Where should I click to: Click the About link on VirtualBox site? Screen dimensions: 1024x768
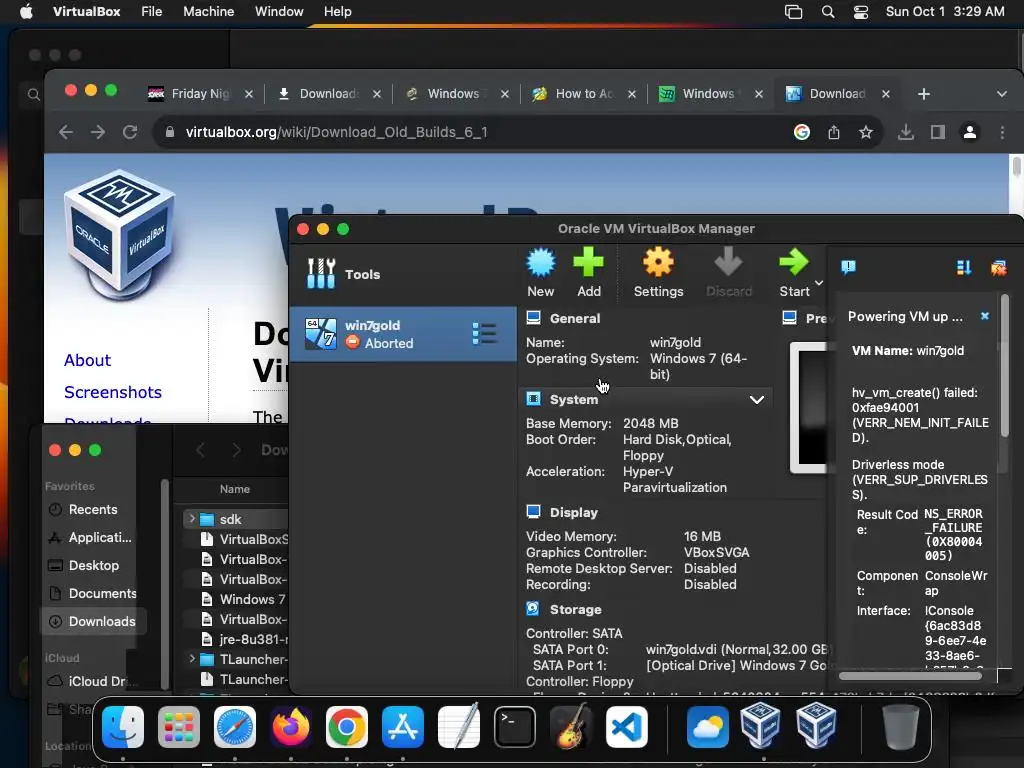(88, 360)
